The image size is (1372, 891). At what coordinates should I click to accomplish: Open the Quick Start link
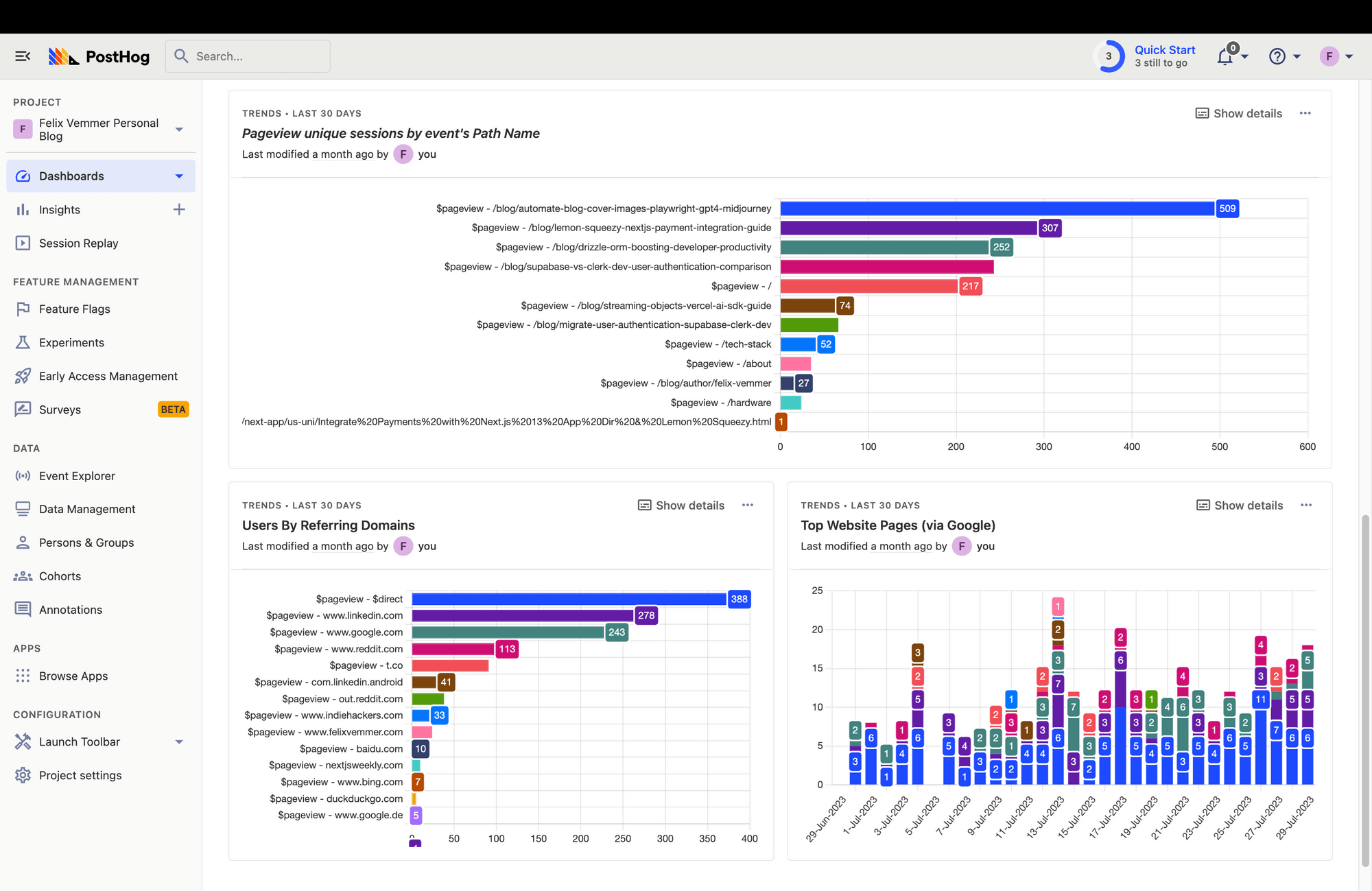[1164, 49]
